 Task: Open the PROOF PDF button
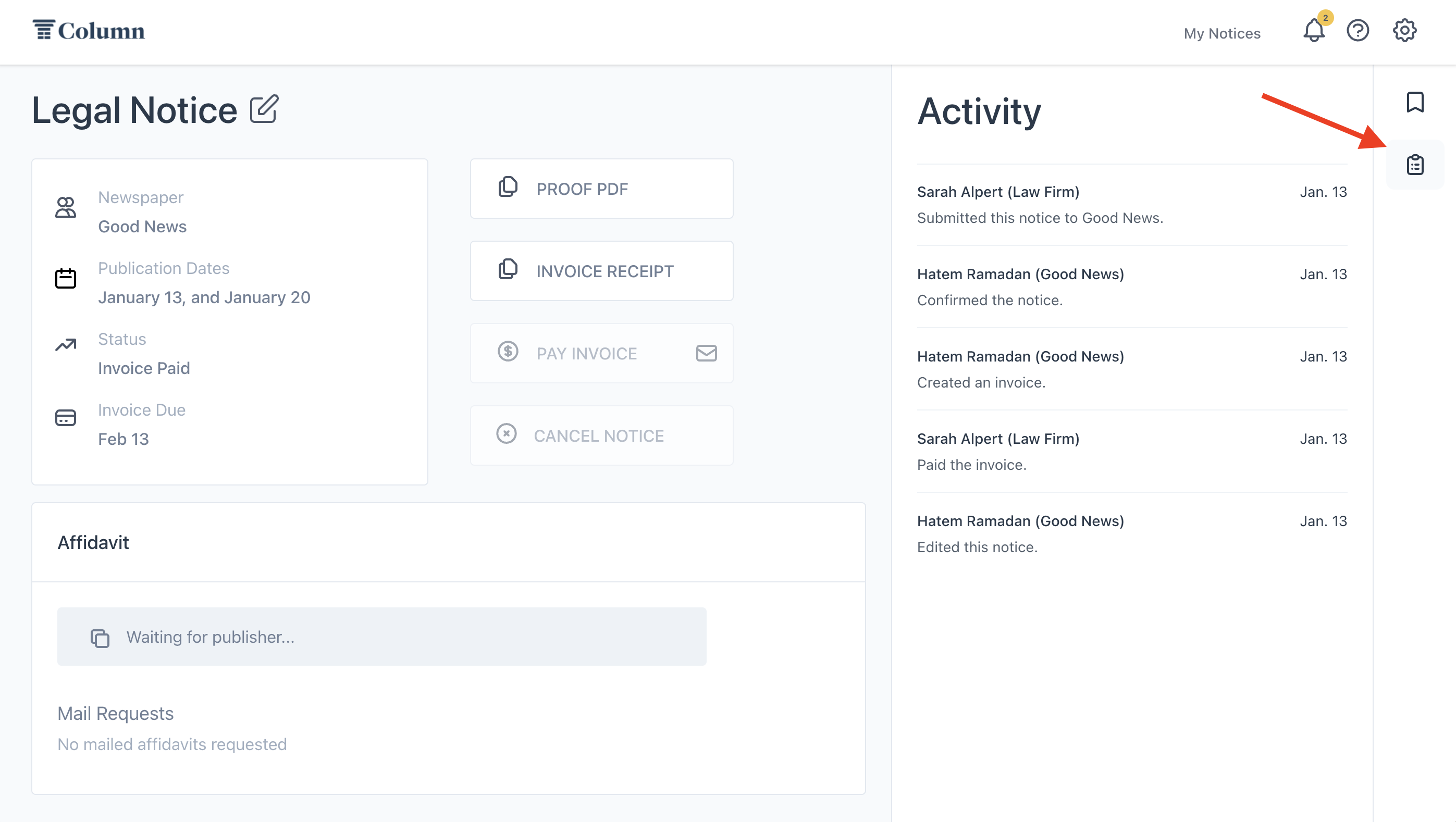(601, 189)
